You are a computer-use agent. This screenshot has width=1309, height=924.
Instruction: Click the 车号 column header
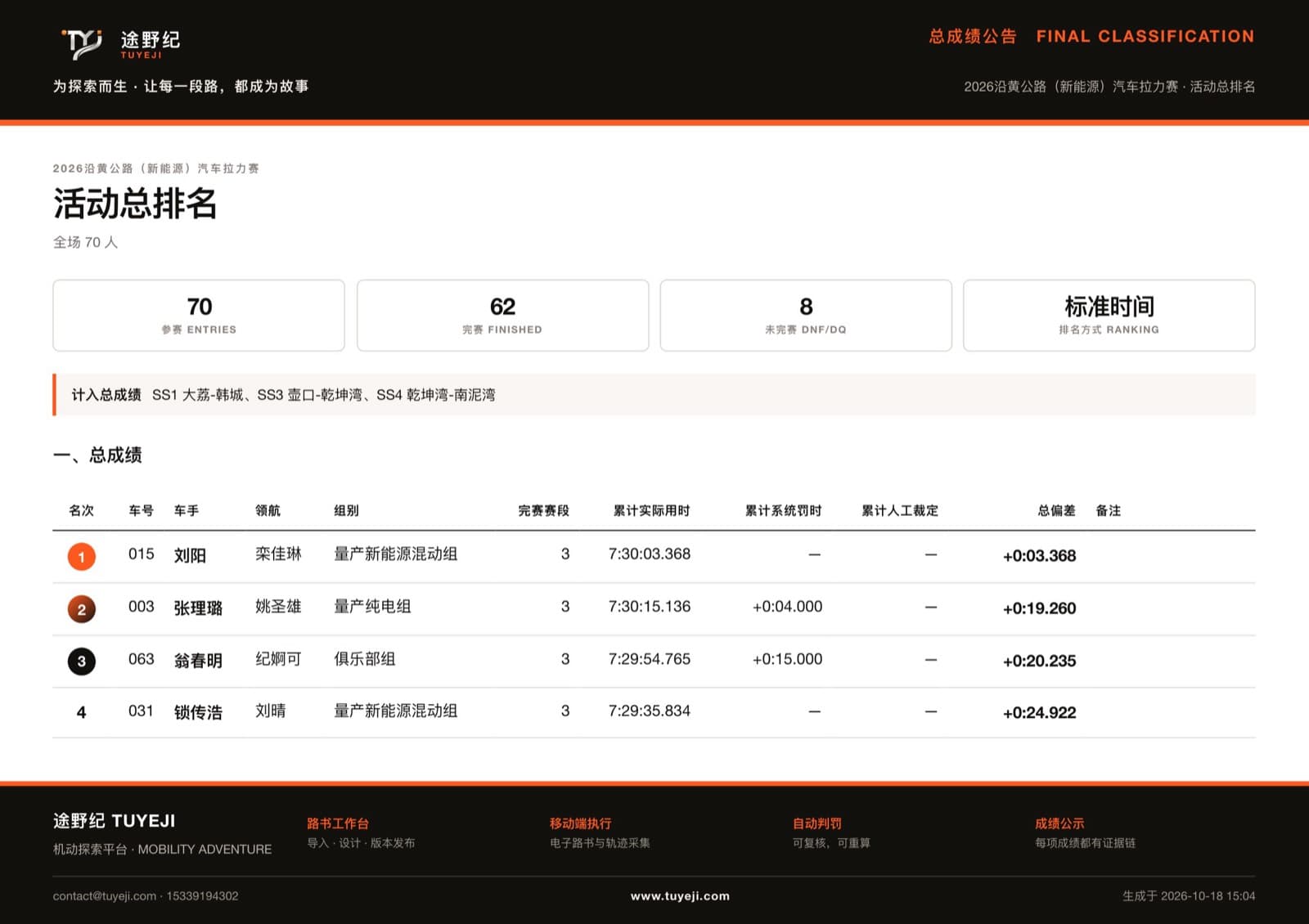(141, 510)
